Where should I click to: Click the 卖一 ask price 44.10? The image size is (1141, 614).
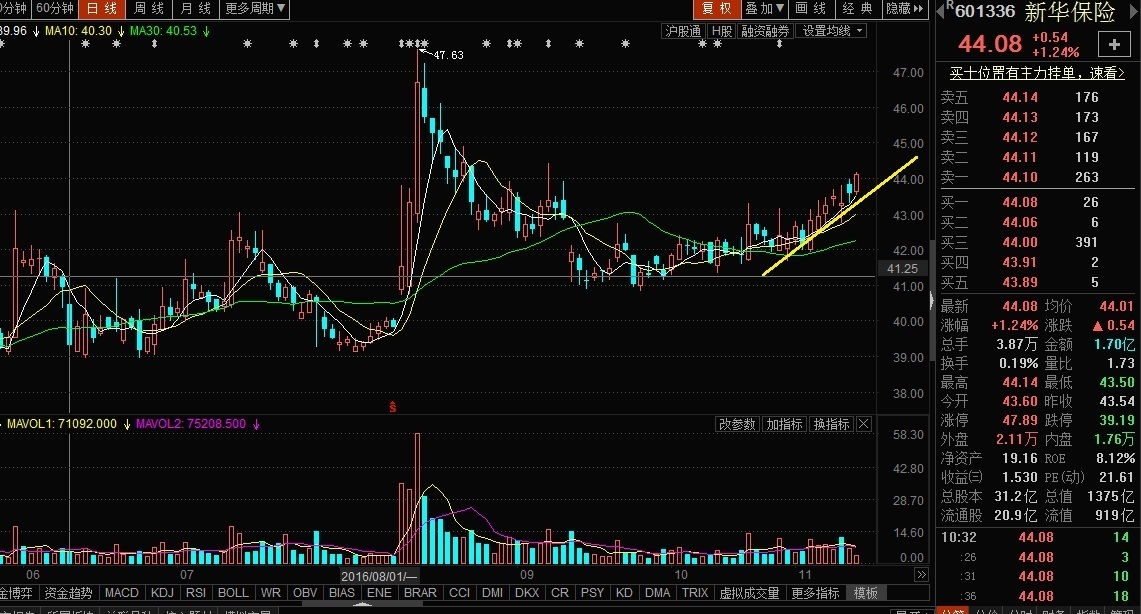pos(1020,178)
